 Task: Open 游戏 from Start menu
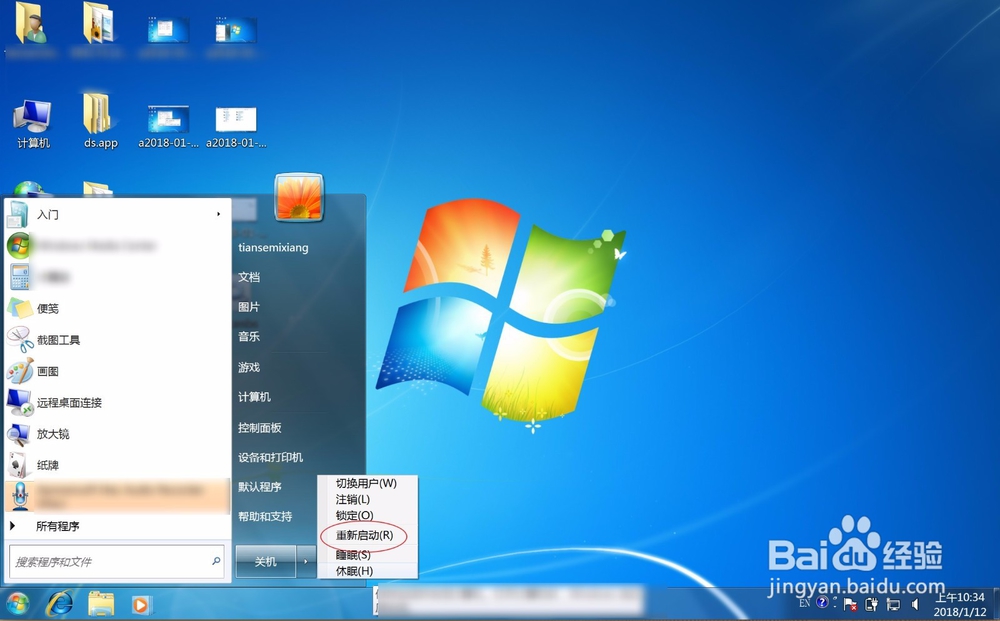(x=249, y=367)
